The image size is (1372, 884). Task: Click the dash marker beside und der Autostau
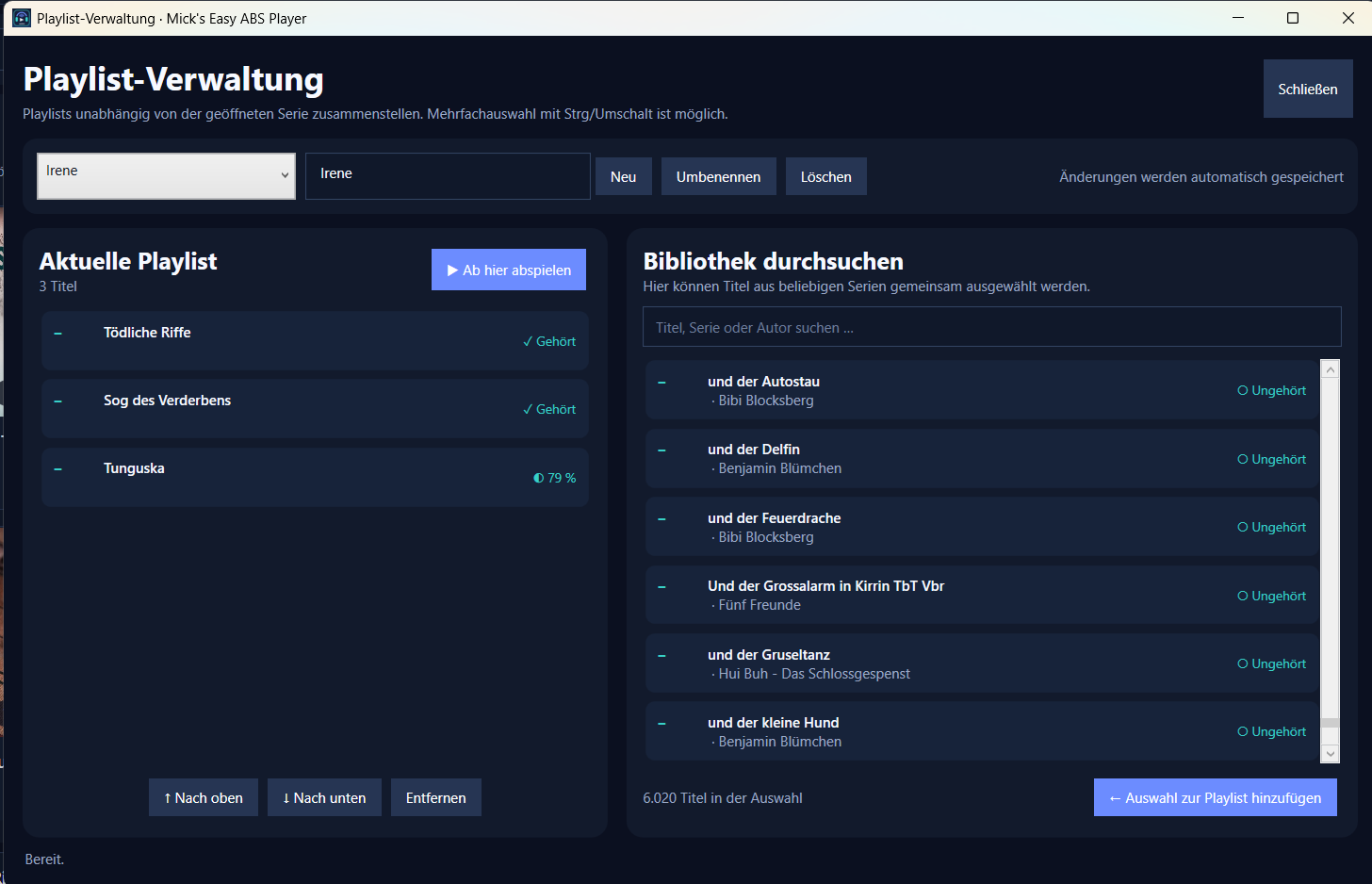pos(661,382)
